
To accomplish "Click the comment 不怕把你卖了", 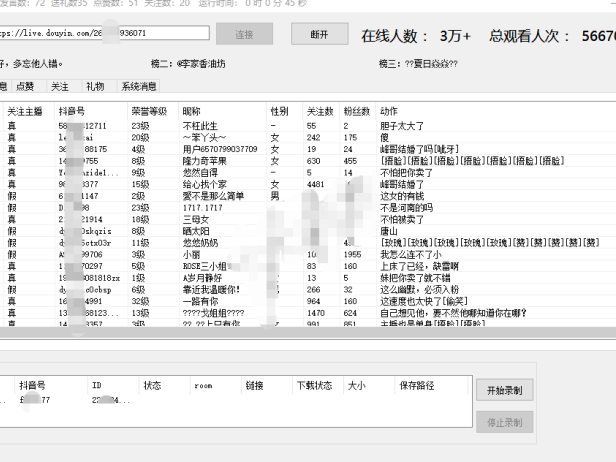I will [x=406, y=173].
